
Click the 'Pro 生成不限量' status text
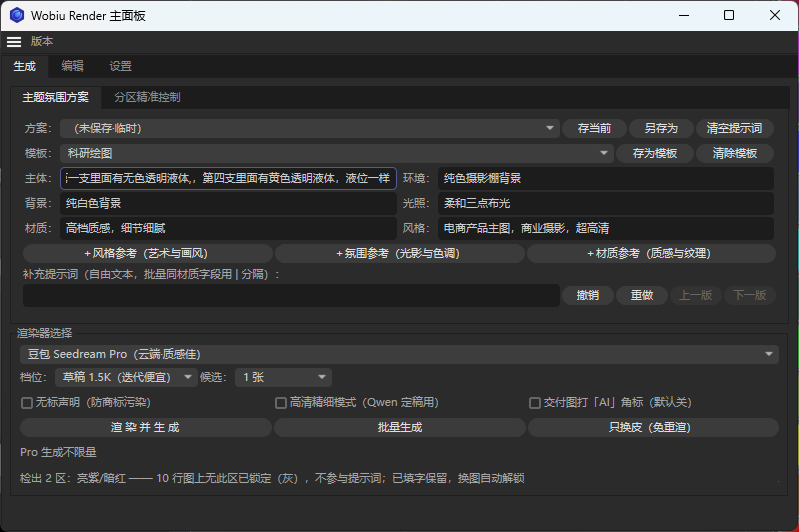tap(58, 453)
